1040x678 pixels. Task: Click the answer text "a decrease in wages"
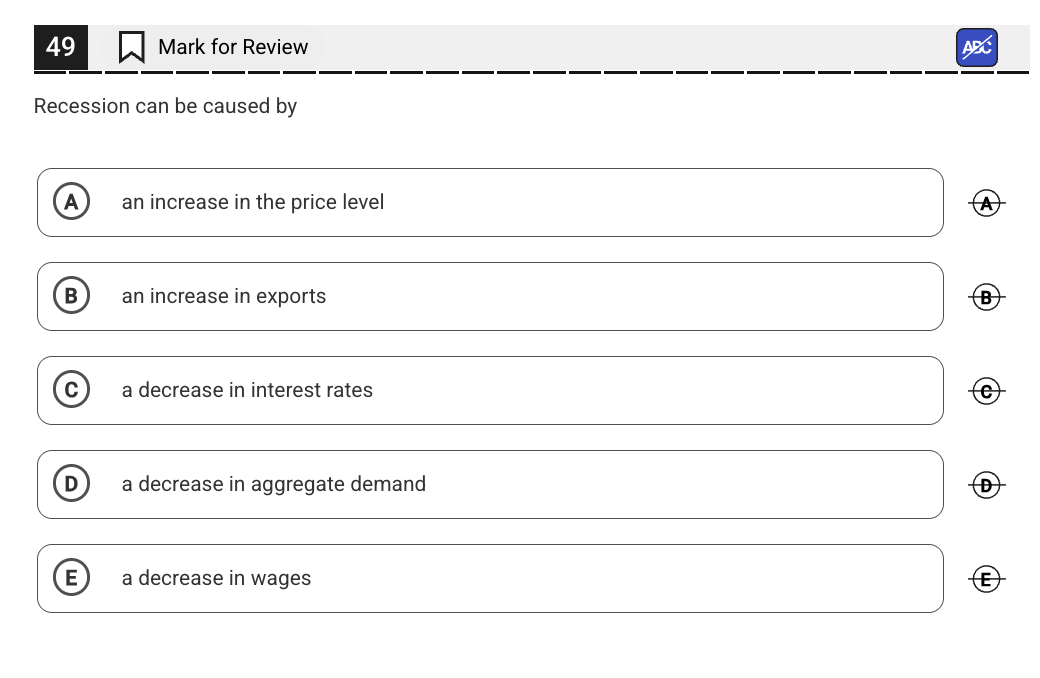coord(216,578)
